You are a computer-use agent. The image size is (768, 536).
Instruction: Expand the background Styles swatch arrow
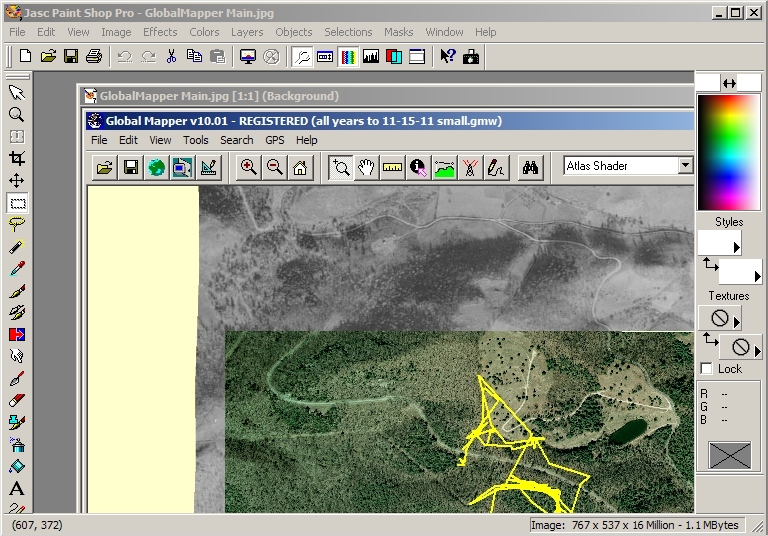pos(757,276)
